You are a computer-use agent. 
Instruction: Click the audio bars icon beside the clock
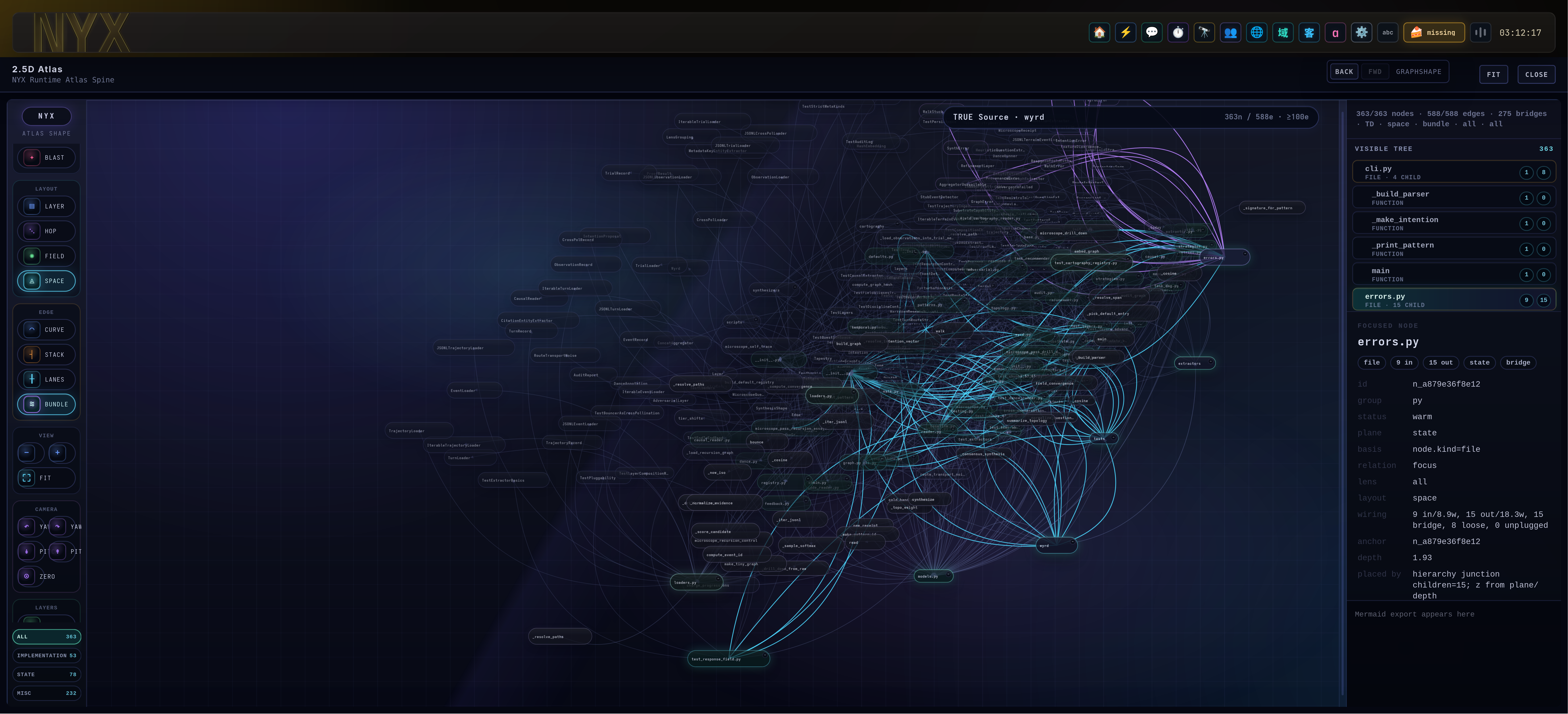[1480, 33]
